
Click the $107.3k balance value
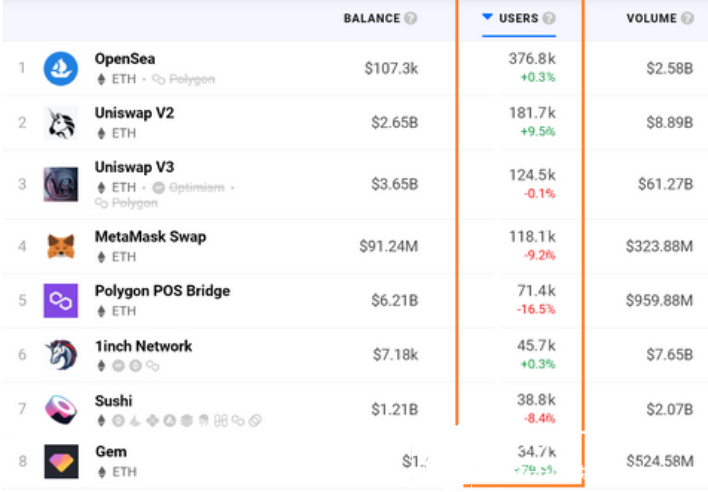(x=391, y=69)
